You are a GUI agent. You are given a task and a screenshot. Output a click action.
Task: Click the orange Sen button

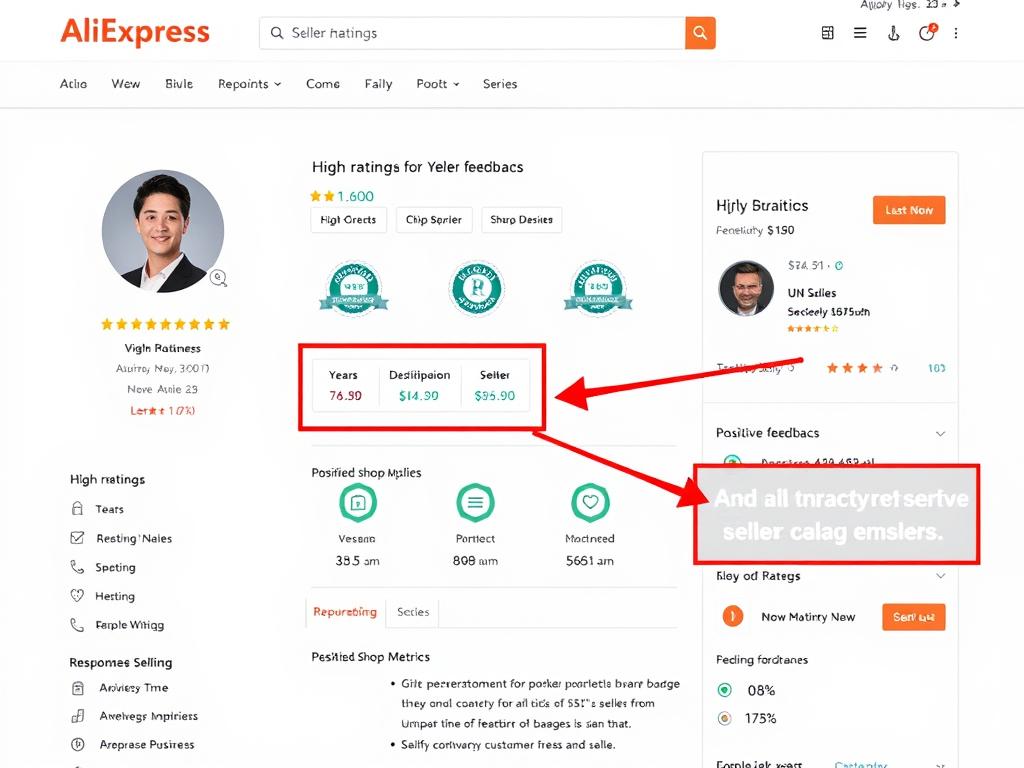click(x=914, y=617)
